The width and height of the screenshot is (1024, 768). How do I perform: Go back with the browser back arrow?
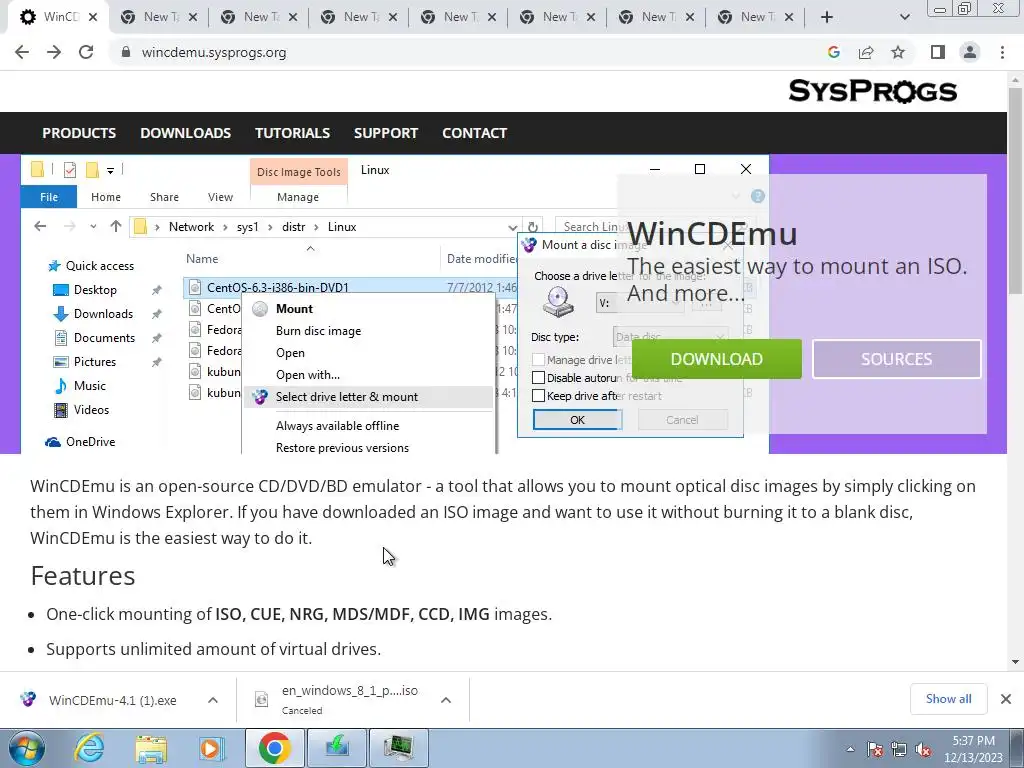[22, 52]
